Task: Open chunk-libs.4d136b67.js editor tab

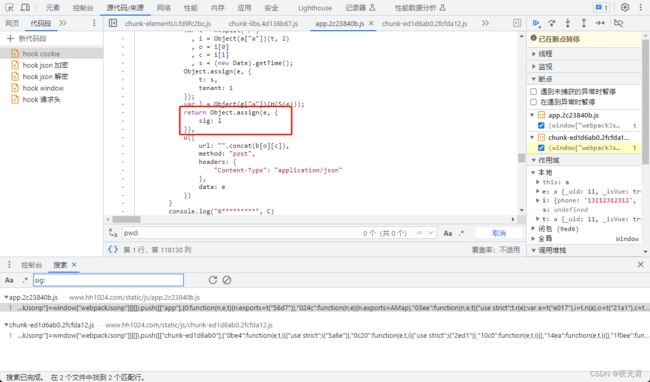Action: [x=263, y=24]
